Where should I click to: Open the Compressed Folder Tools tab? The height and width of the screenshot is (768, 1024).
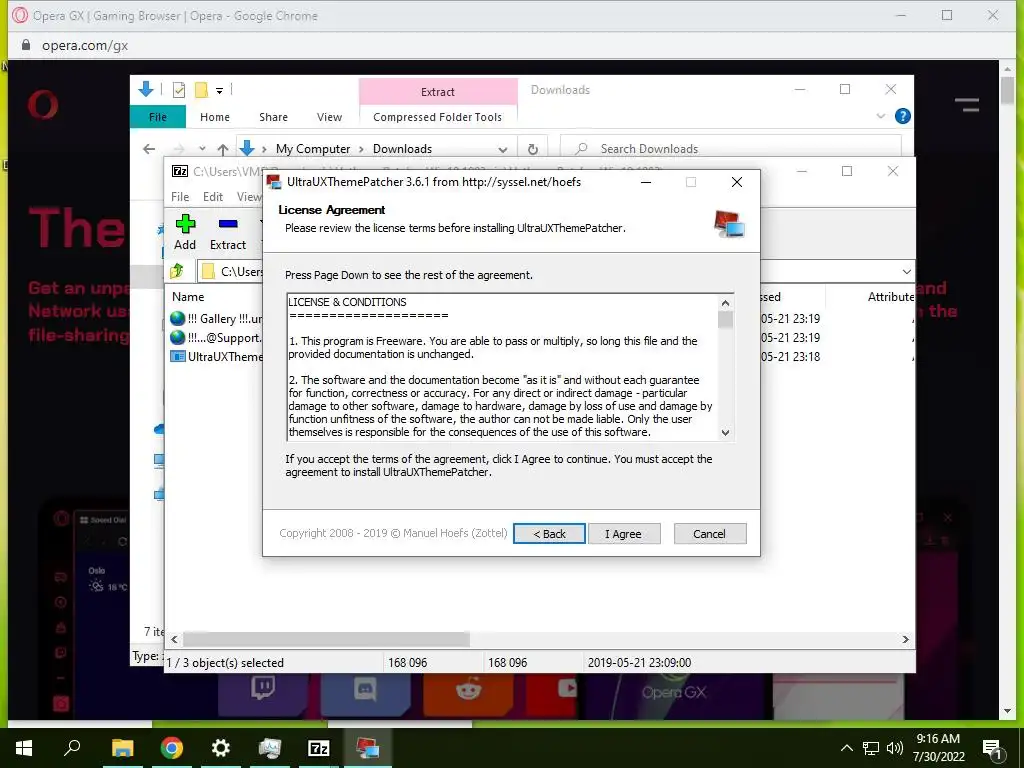pos(438,117)
